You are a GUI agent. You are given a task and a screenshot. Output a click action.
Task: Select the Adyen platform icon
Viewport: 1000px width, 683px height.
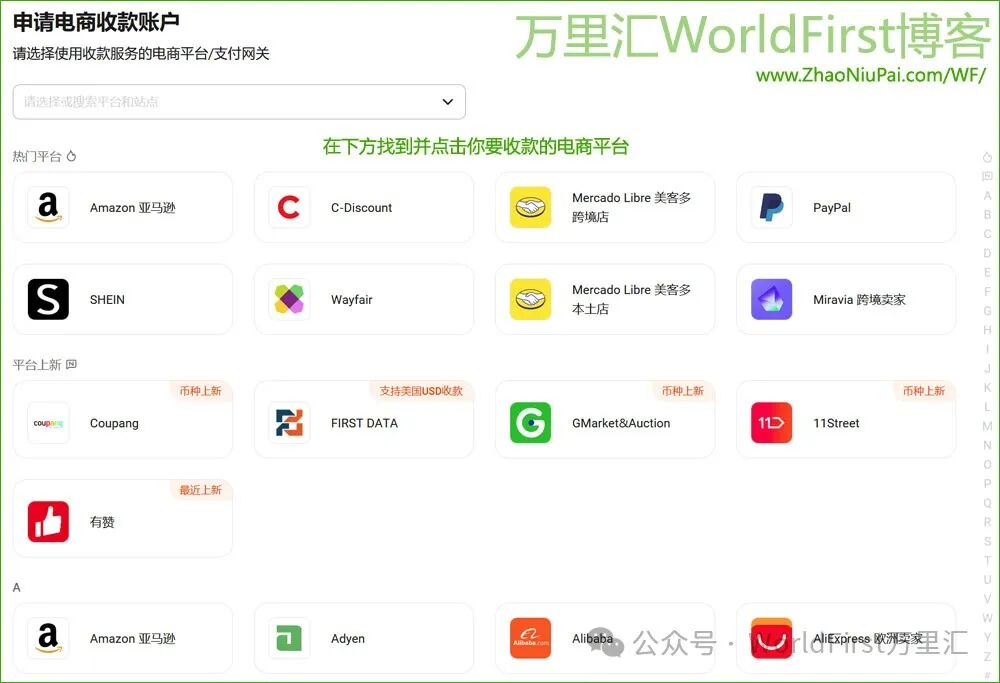[288, 638]
